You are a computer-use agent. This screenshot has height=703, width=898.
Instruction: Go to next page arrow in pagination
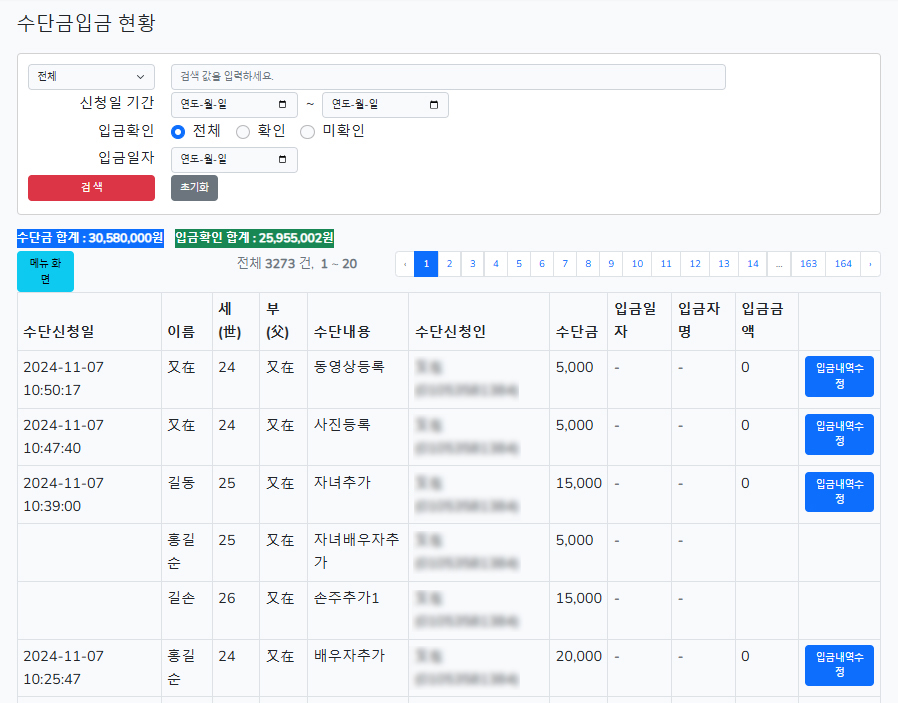(871, 264)
